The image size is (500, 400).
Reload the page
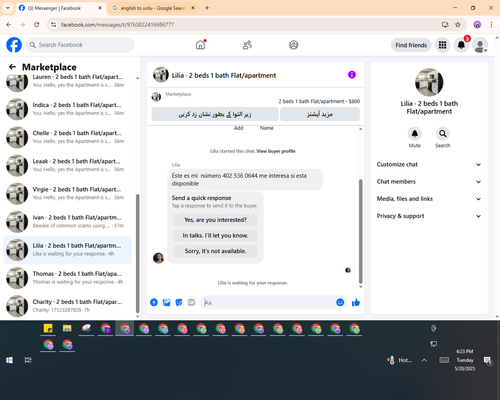tap(37, 25)
